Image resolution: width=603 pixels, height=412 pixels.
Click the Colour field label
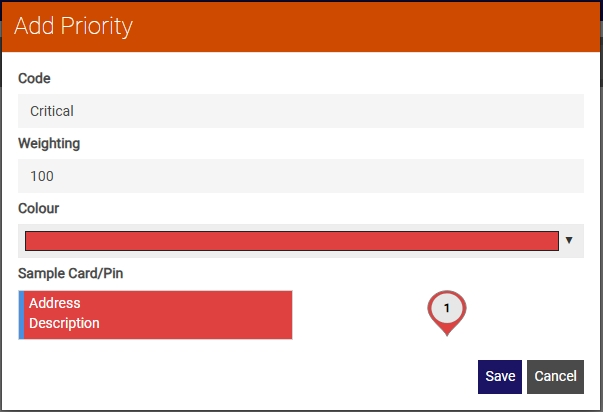pyautogui.click(x=38, y=208)
